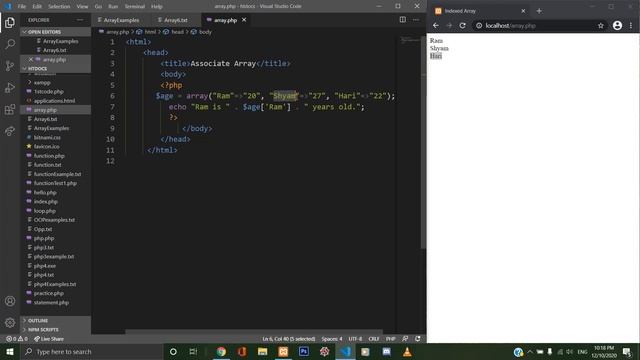
Task: Open the Help menu
Action: point(157,6)
